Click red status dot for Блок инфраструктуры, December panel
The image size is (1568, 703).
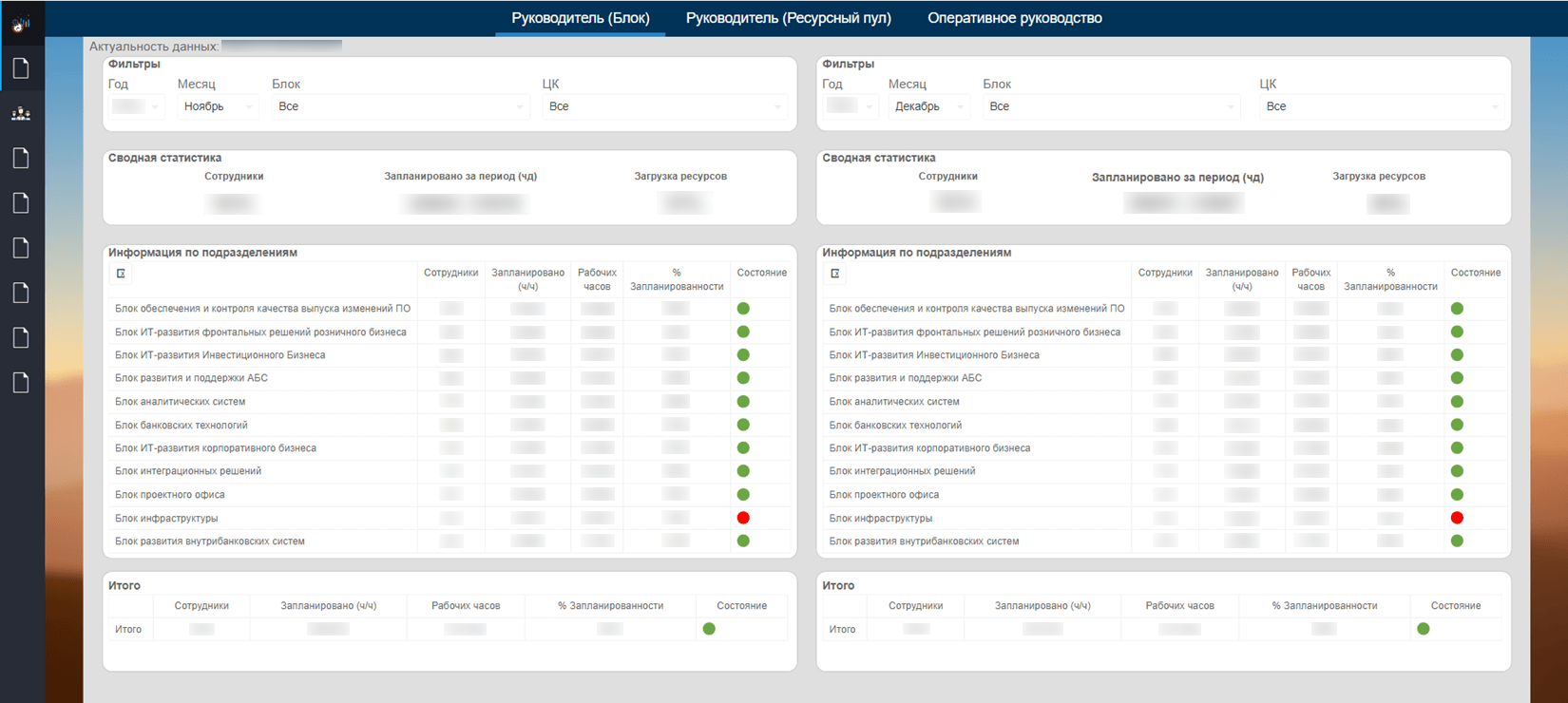coord(1457,518)
